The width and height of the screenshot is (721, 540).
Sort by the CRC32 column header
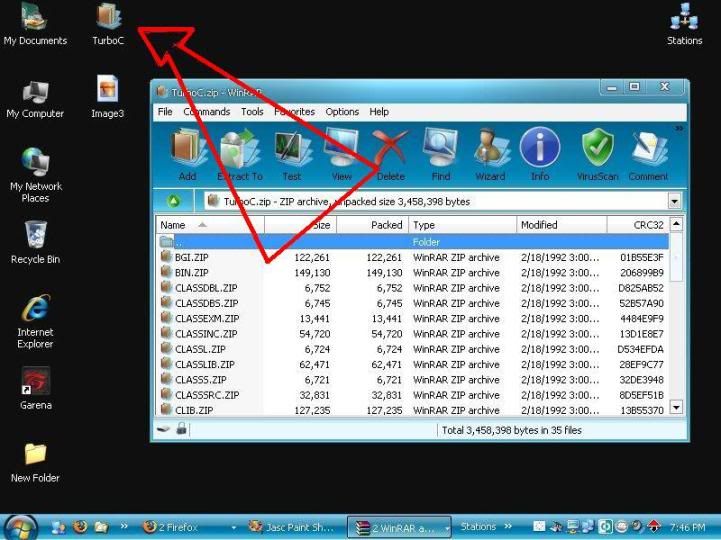[638, 225]
